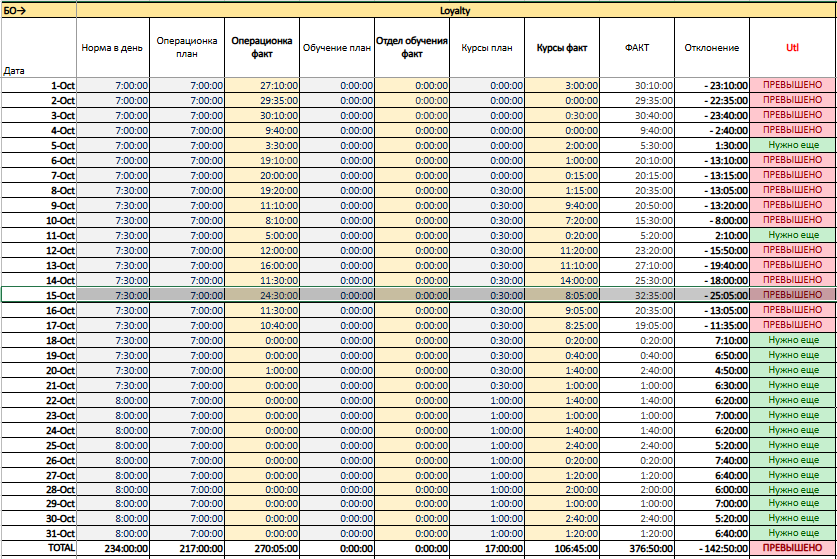Click the 217:00:00 total cell
Screen dimensions: 837x559
point(187,548)
